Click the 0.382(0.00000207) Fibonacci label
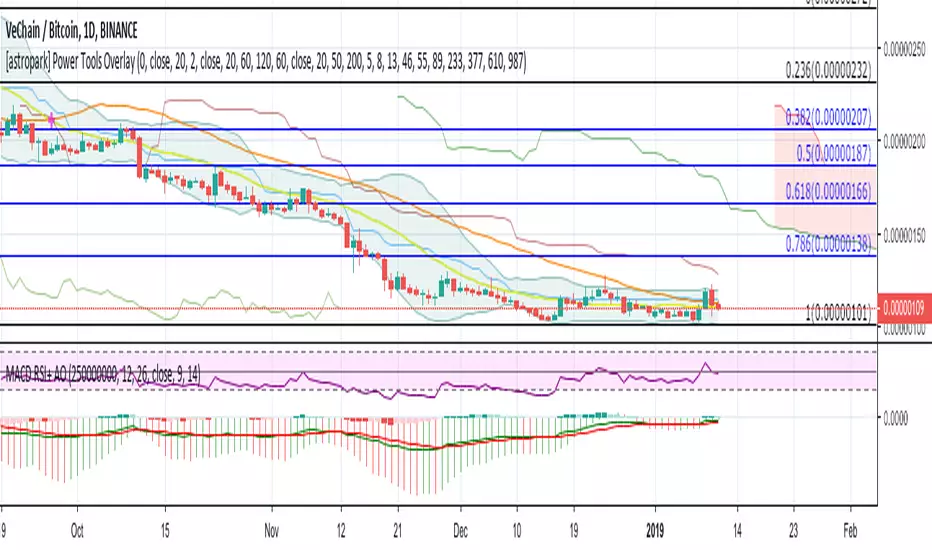This screenshot has width=932, height=550. (x=828, y=116)
